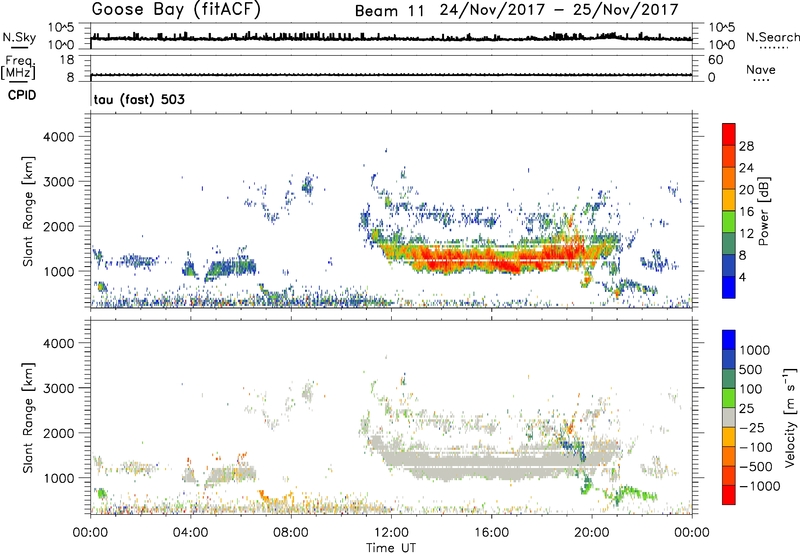
Task: Click the "24" power colorbar value
Action: click(x=746, y=168)
